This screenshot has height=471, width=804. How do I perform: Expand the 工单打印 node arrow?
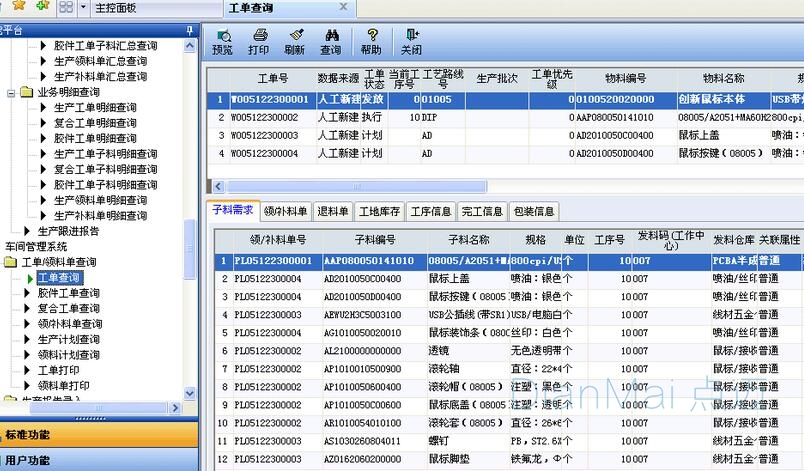(27, 370)
